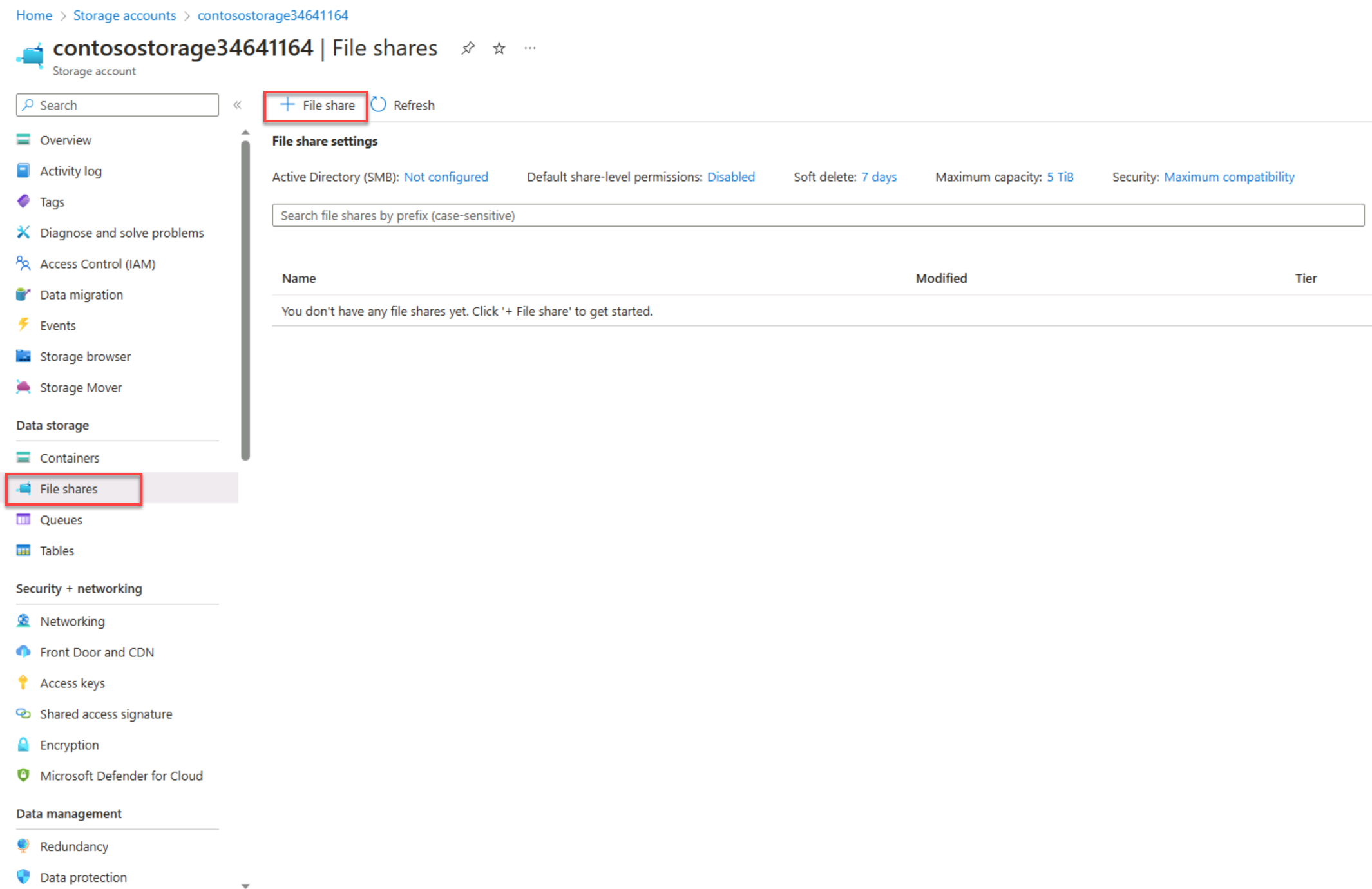Image resolution: width=1372 pixels, height=889 pixels.
Task: Click the Storage accounts breadcrumb link
Action: (124, 15)
